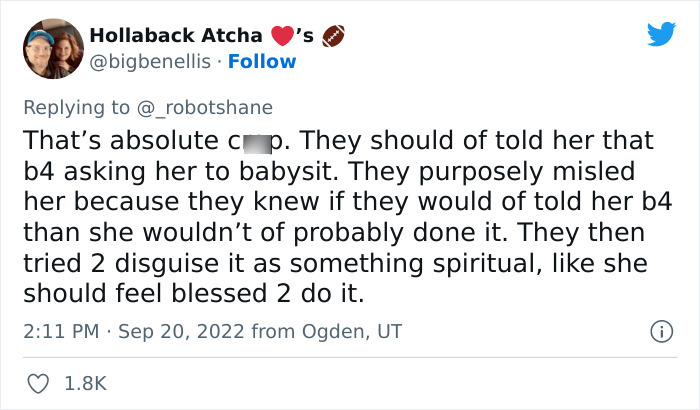Click the Twitter bird logo
This screenshot has height=410, width=700.
pos(661,35)
